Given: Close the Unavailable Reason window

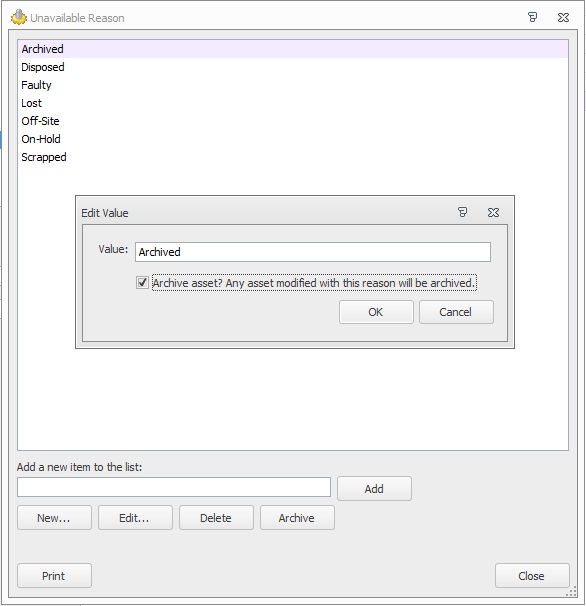Looking at the screenshot, I should [x=563, y=17].
